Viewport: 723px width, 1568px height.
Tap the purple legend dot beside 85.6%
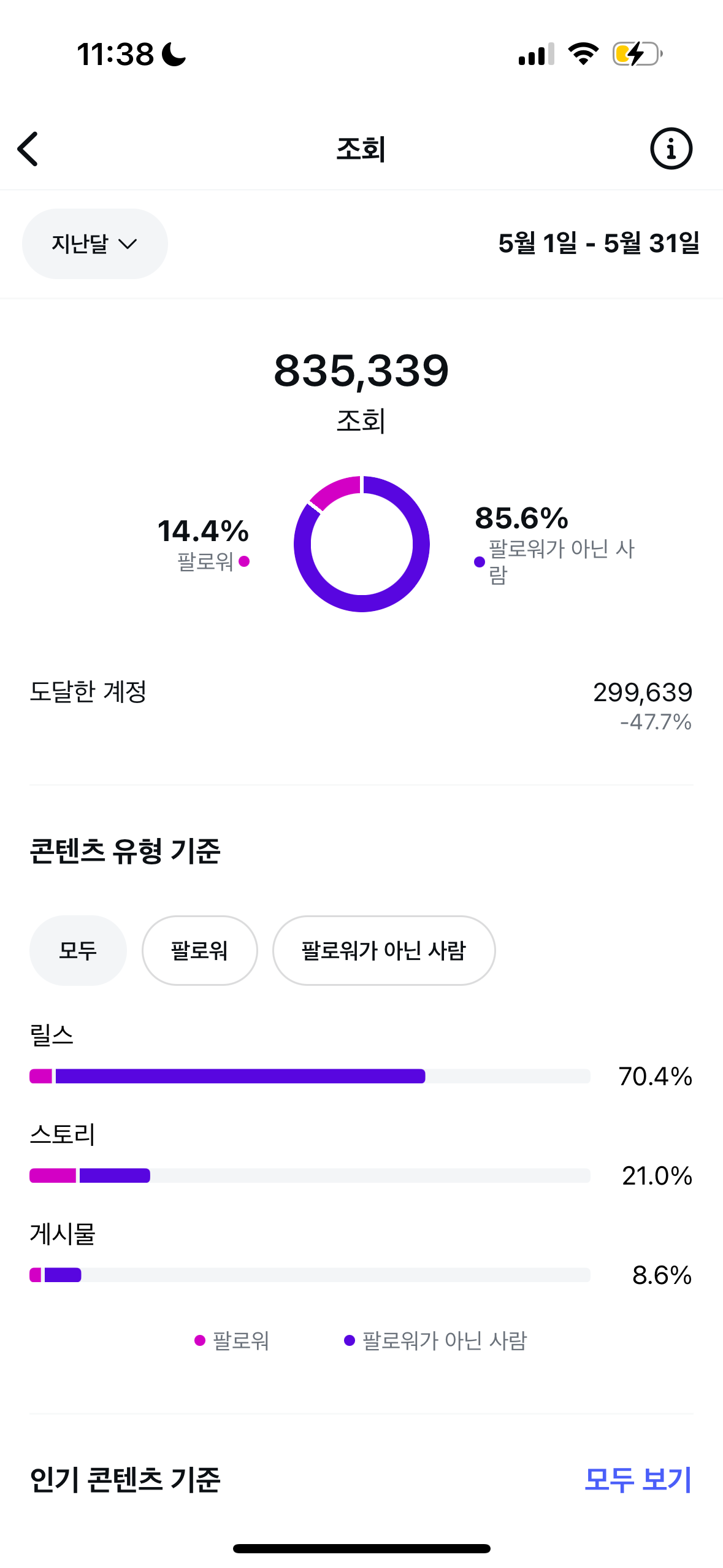click(x=480, y=562)
